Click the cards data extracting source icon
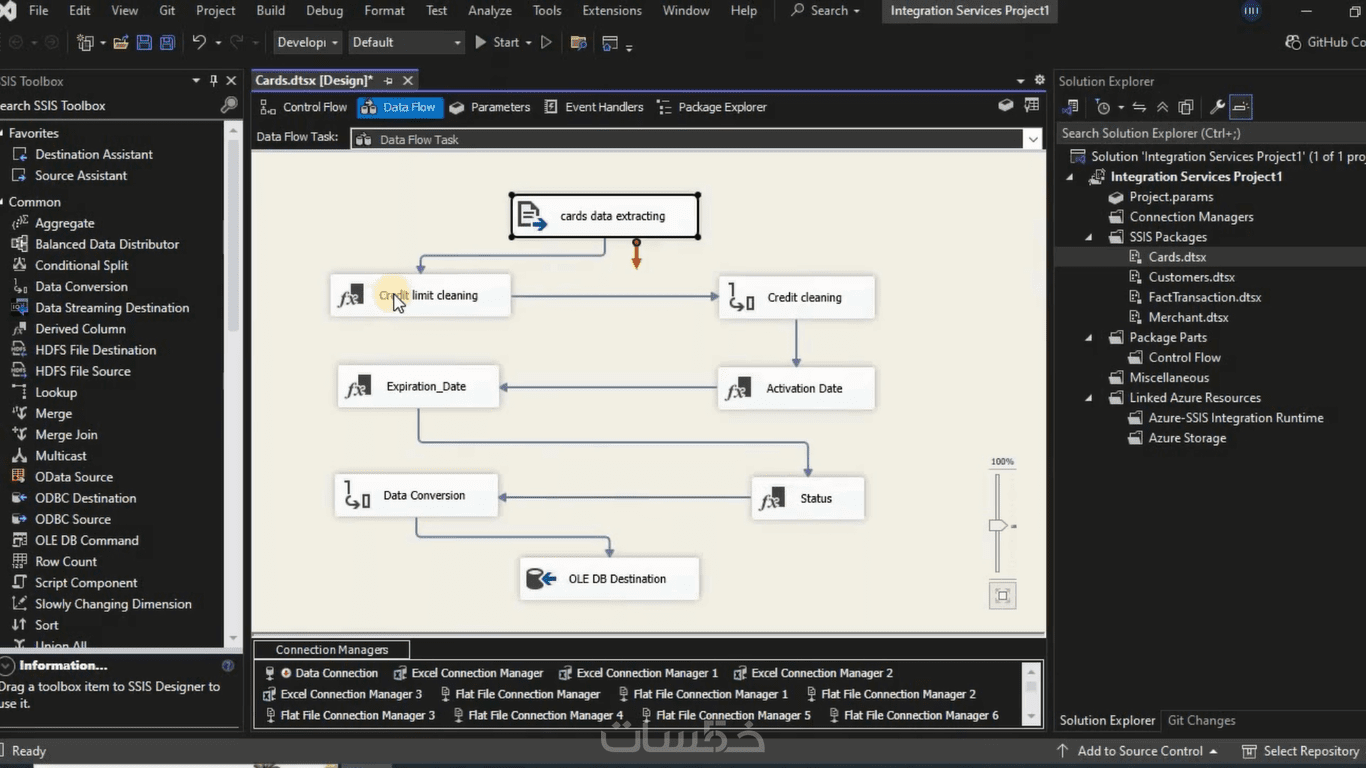The height and width of the screenshot is (768, 1366). [532, 216]
